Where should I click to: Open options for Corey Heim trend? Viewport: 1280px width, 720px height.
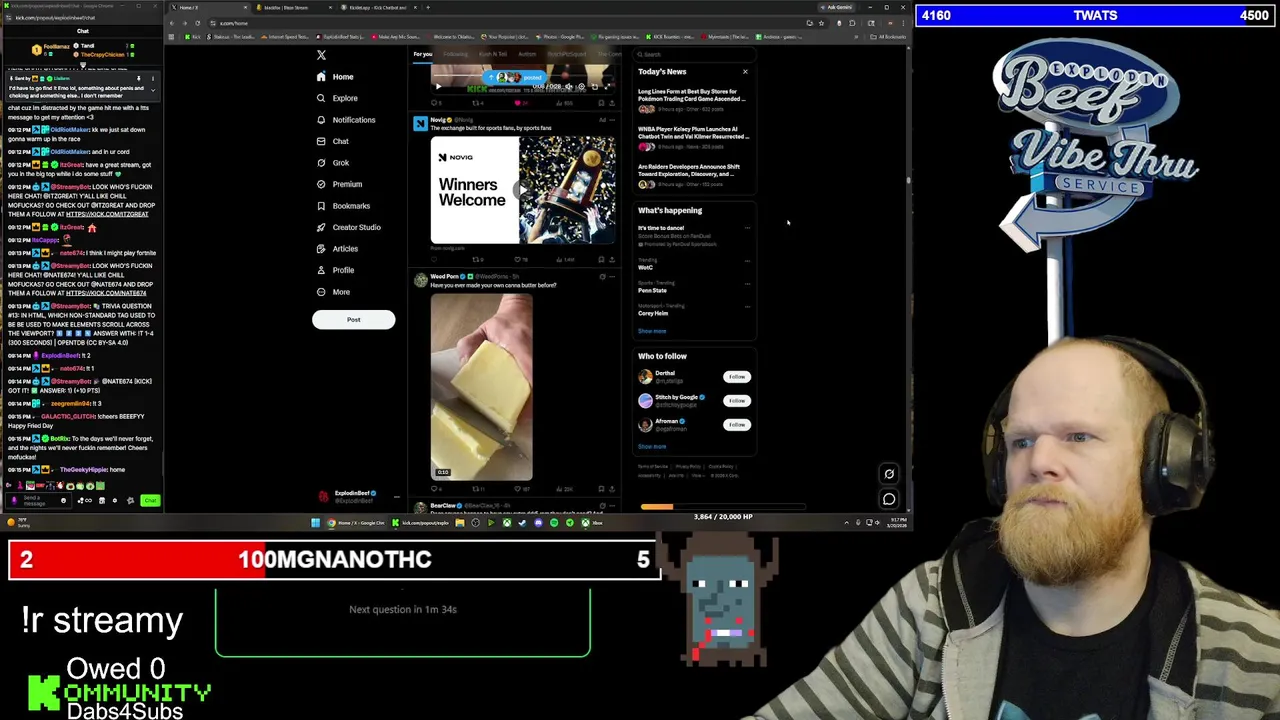(x=747, y=307)
